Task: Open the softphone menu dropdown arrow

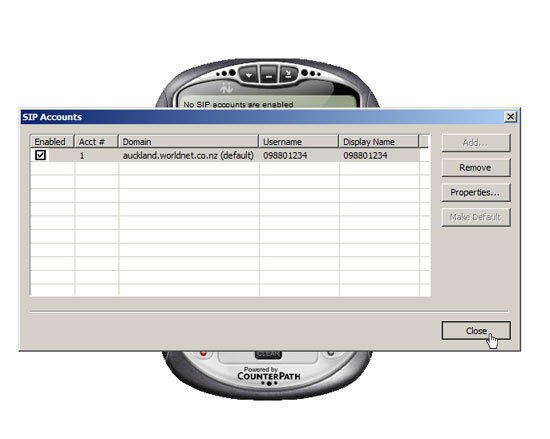Action: pos(249,75)
